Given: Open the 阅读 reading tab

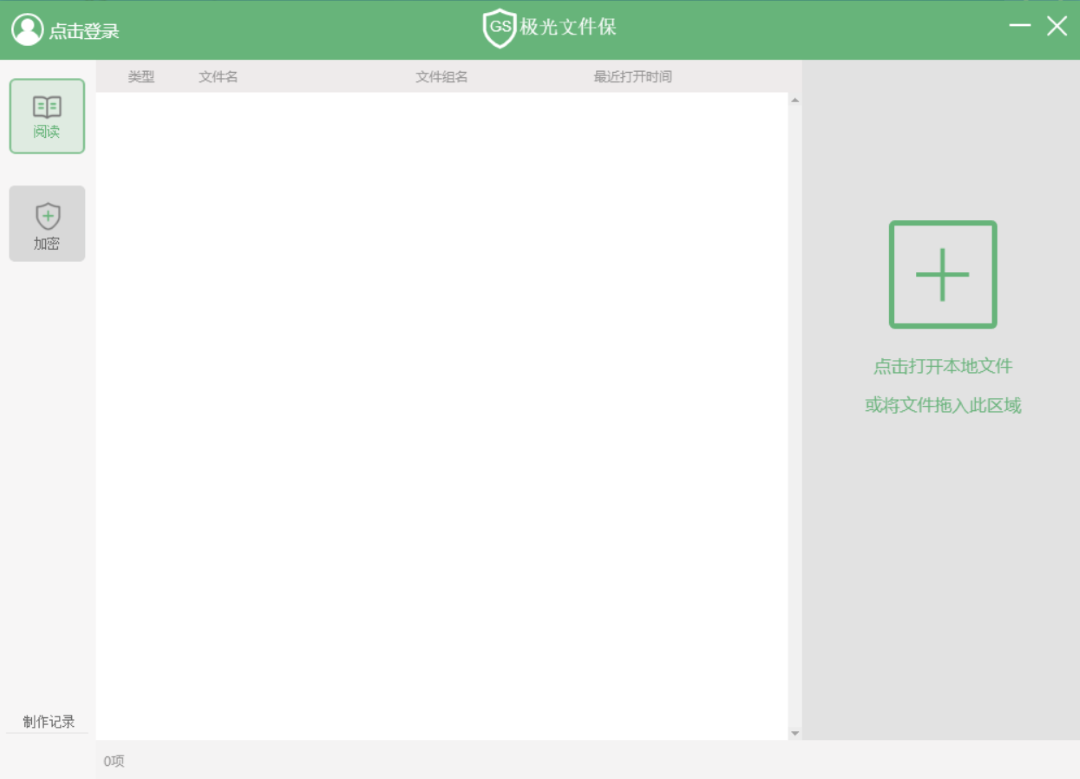Looking at the screenshot, I should (47, 116).
